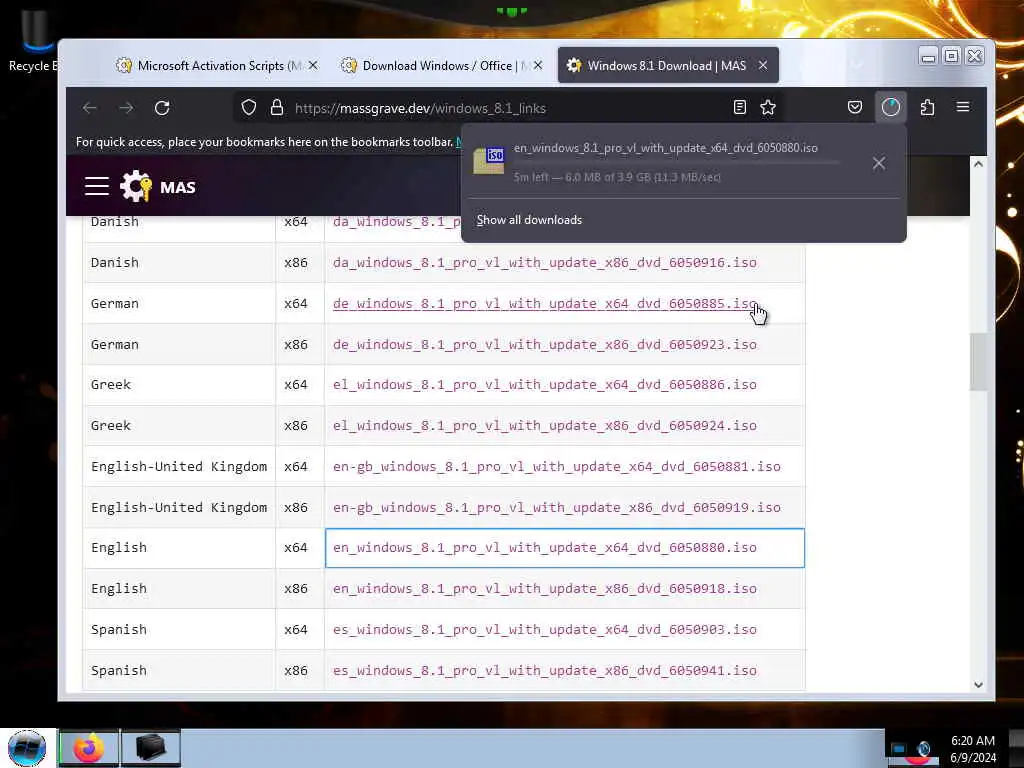The width and height of the screenshot is (1024, 768).
Task: Open the downloads progress button
Action: point(891,108)
